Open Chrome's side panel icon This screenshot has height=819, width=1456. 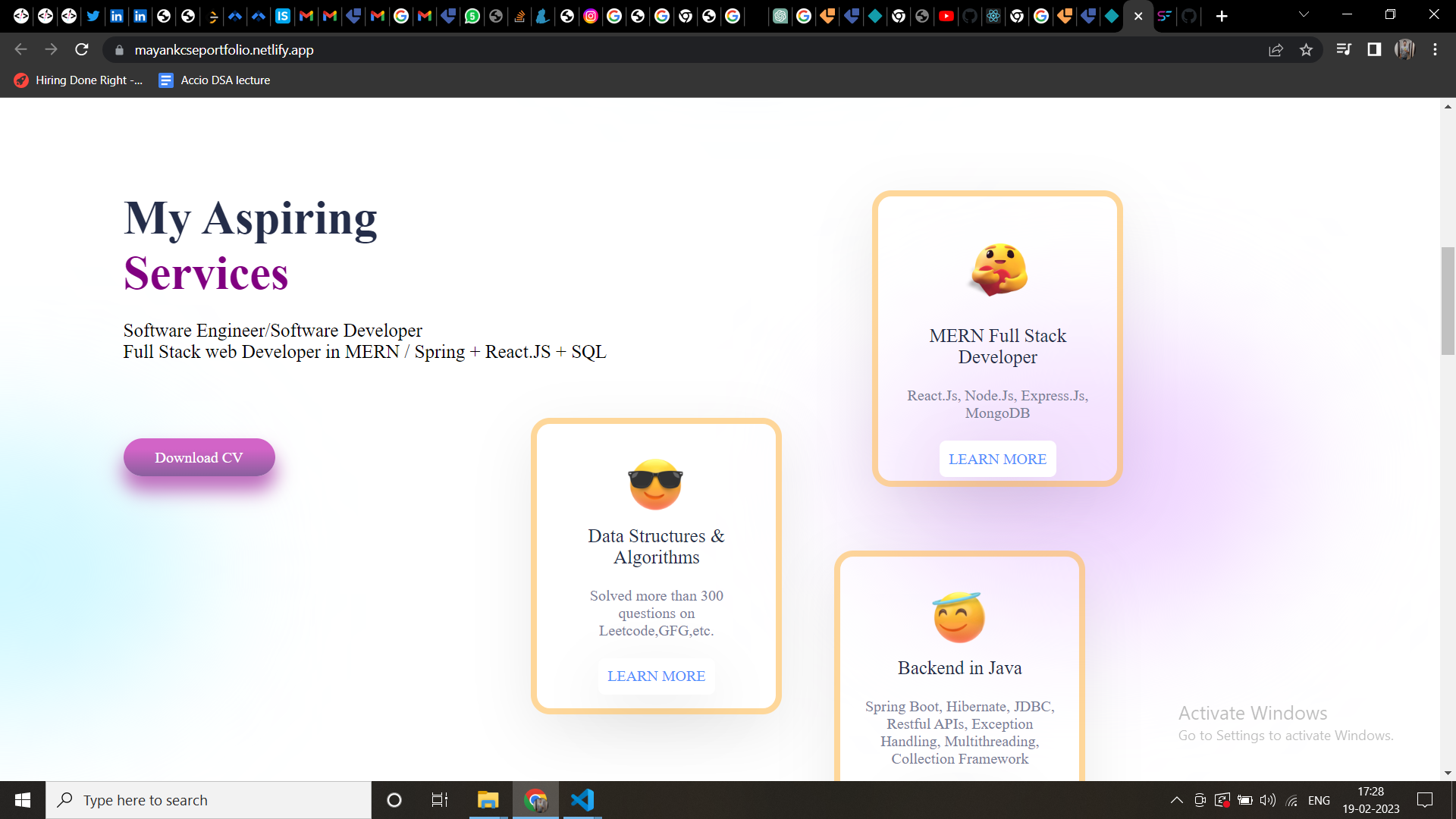(1373, 49)
